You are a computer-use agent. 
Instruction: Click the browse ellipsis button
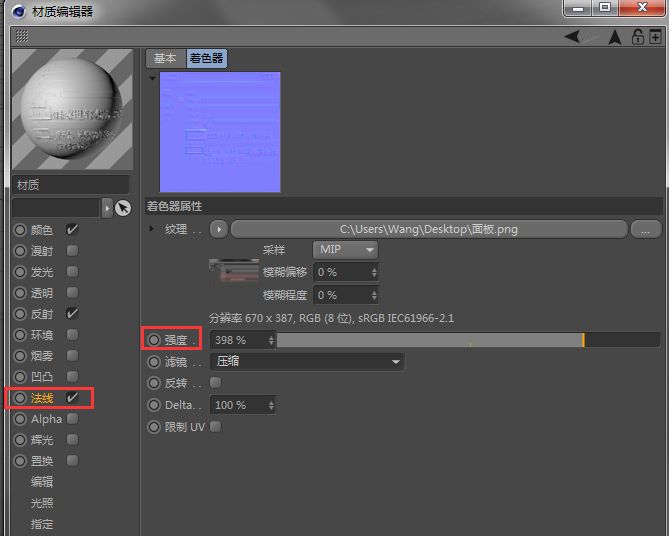[646, 229]
